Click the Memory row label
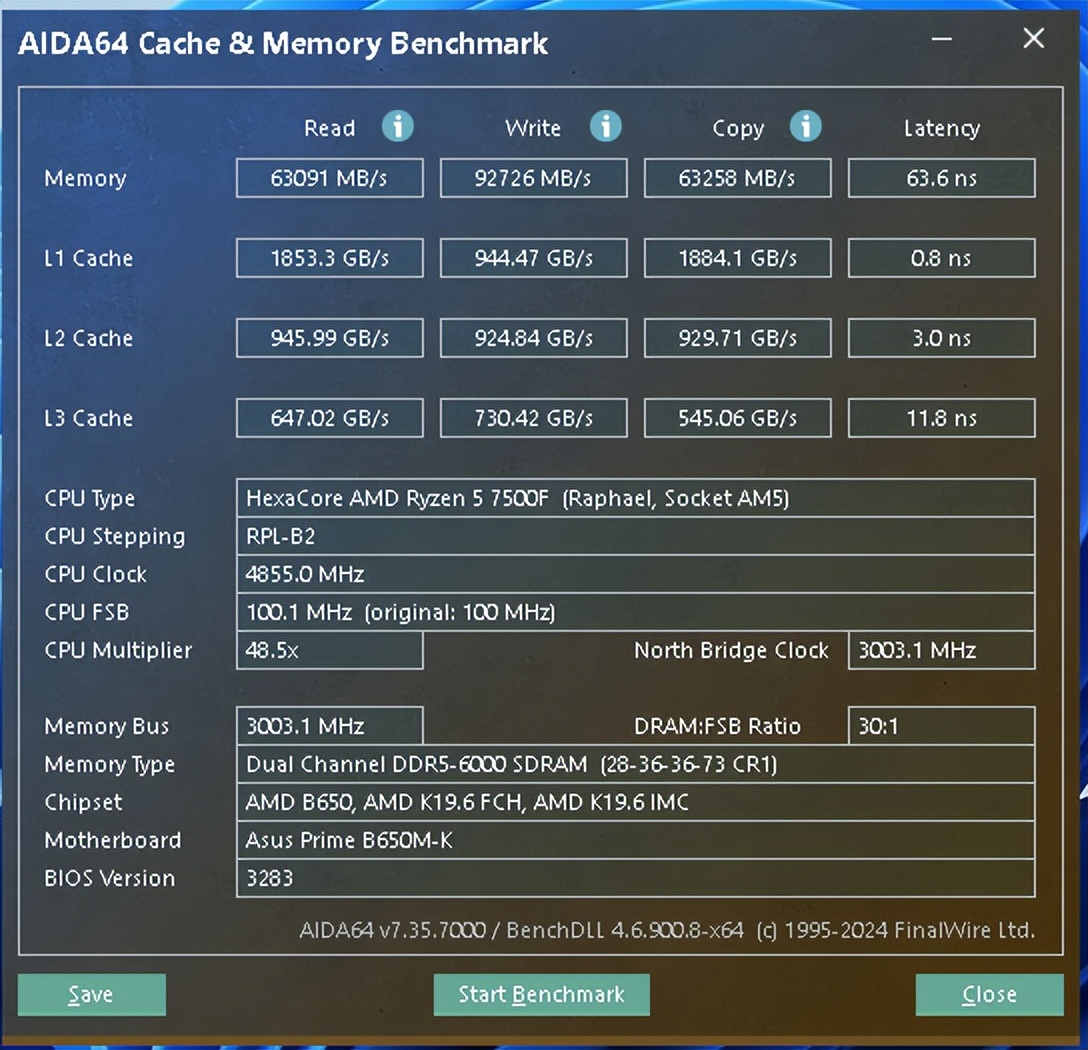Viewport: 1088px width, 1050px height. point(85,179)
